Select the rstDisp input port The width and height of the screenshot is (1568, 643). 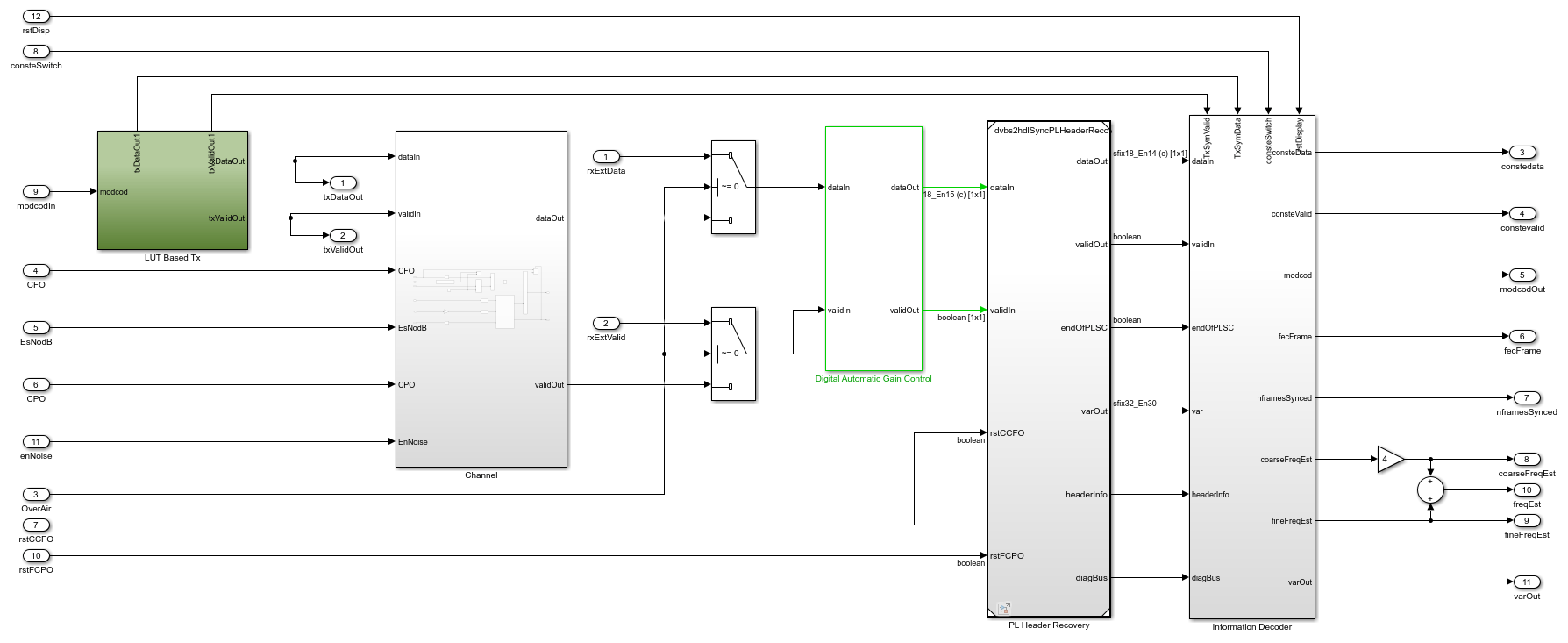click(x=36, y=17)
